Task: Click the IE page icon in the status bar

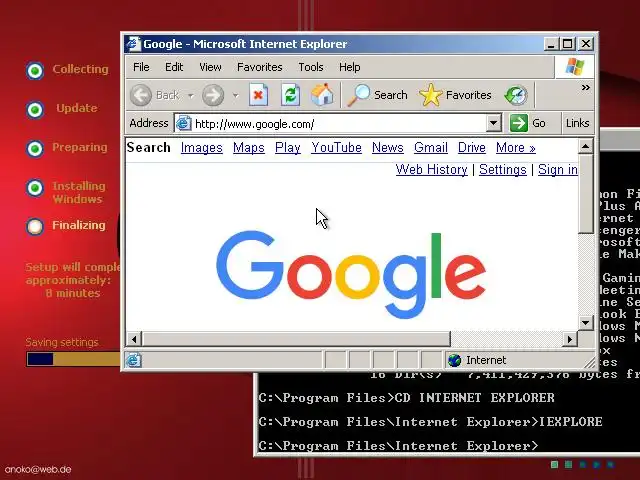Action: tap(133, 360)
